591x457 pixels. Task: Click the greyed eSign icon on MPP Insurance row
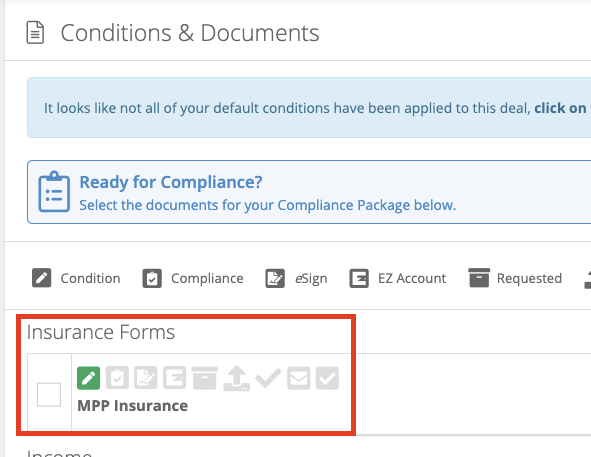click(146, 378)
